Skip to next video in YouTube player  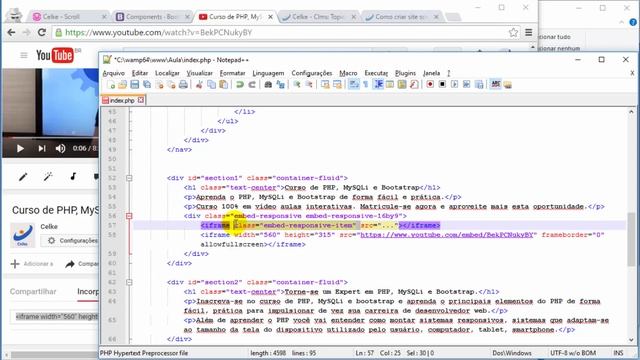pos(42,149)
